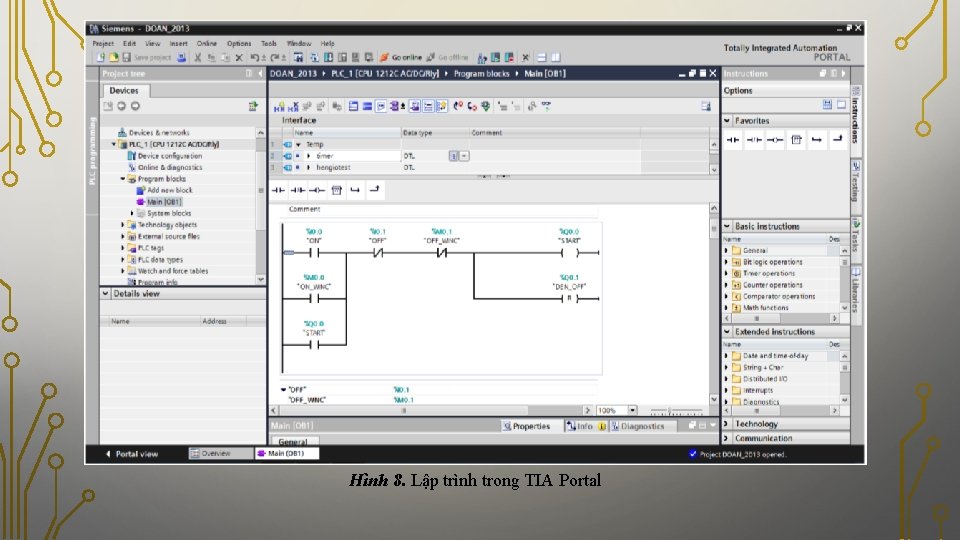
Task: Open the Insert menu
Action: point(179,43)
